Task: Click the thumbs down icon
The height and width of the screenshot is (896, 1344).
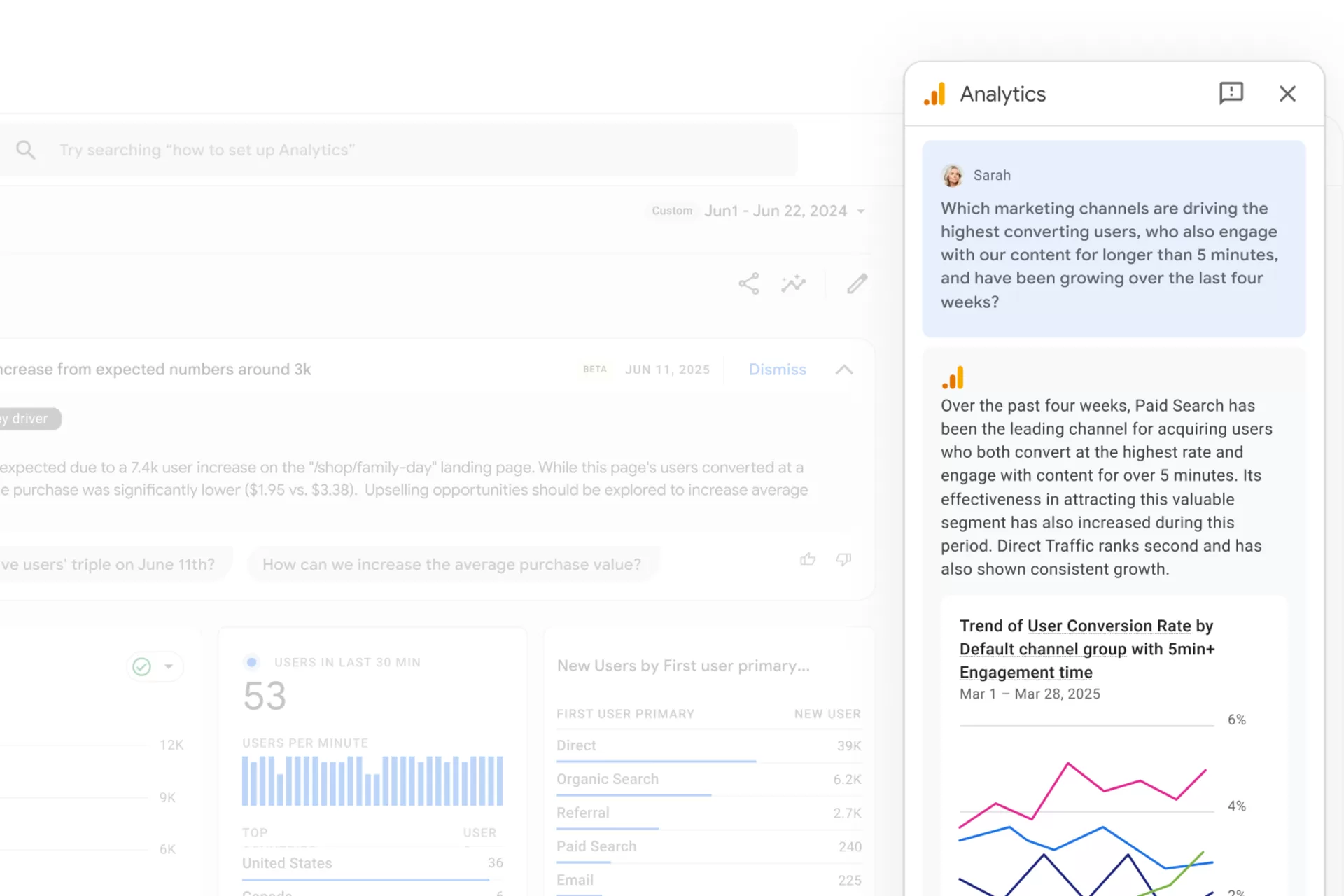Action: [x=844, y=559]
